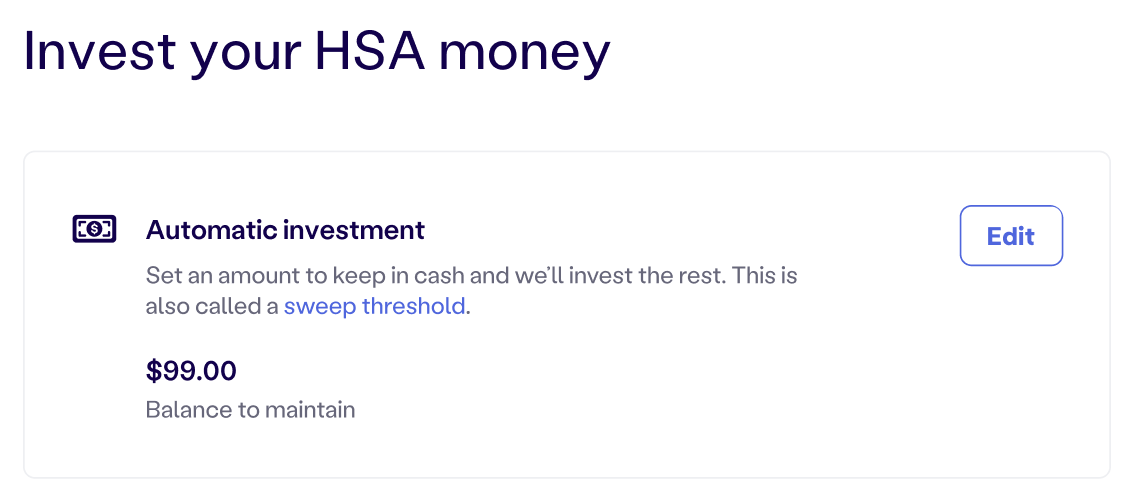
Task: Select the Invest your HSA money heading
Action: tap(317, 52)
